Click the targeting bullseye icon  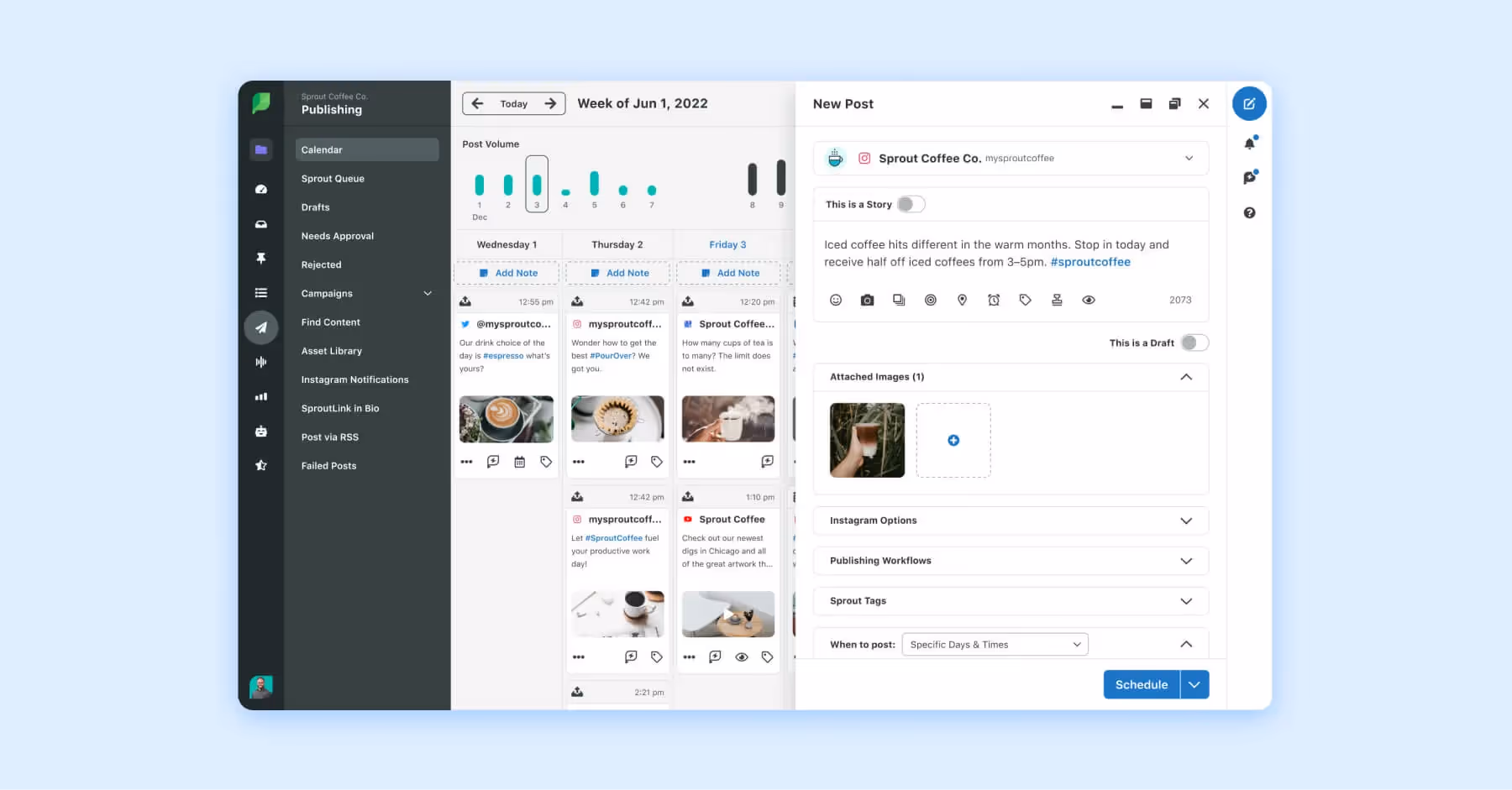[931, 300]
